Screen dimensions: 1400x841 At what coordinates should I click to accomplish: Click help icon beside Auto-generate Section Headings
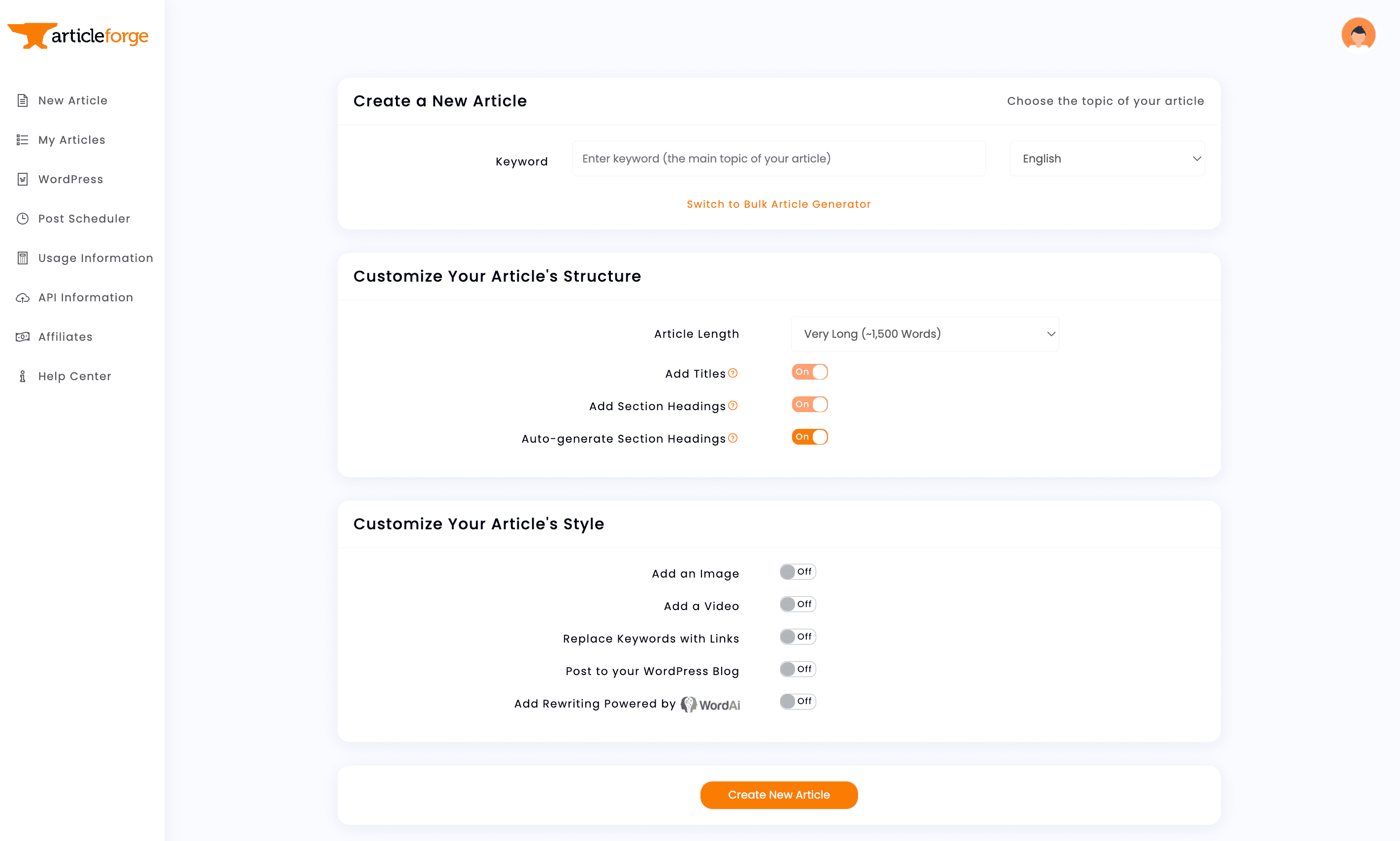[732, 438]
